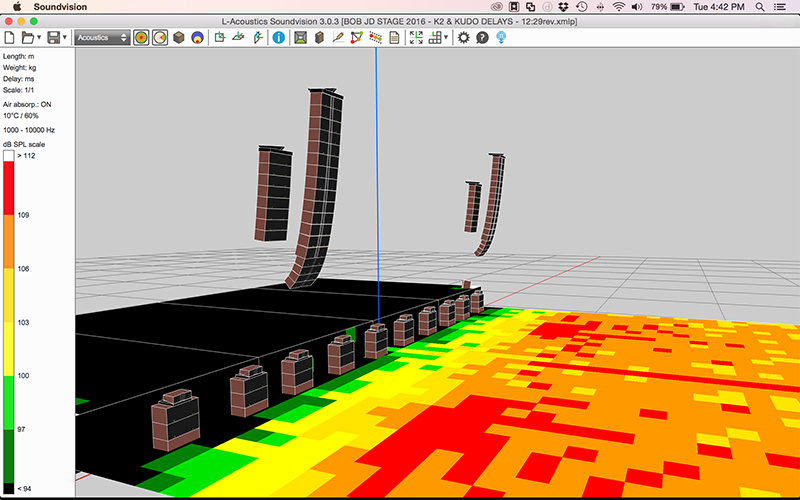Viewport: 800px width, 500px height.
Task: Select the vertical axis view icon
Action: tap(258, 37)
